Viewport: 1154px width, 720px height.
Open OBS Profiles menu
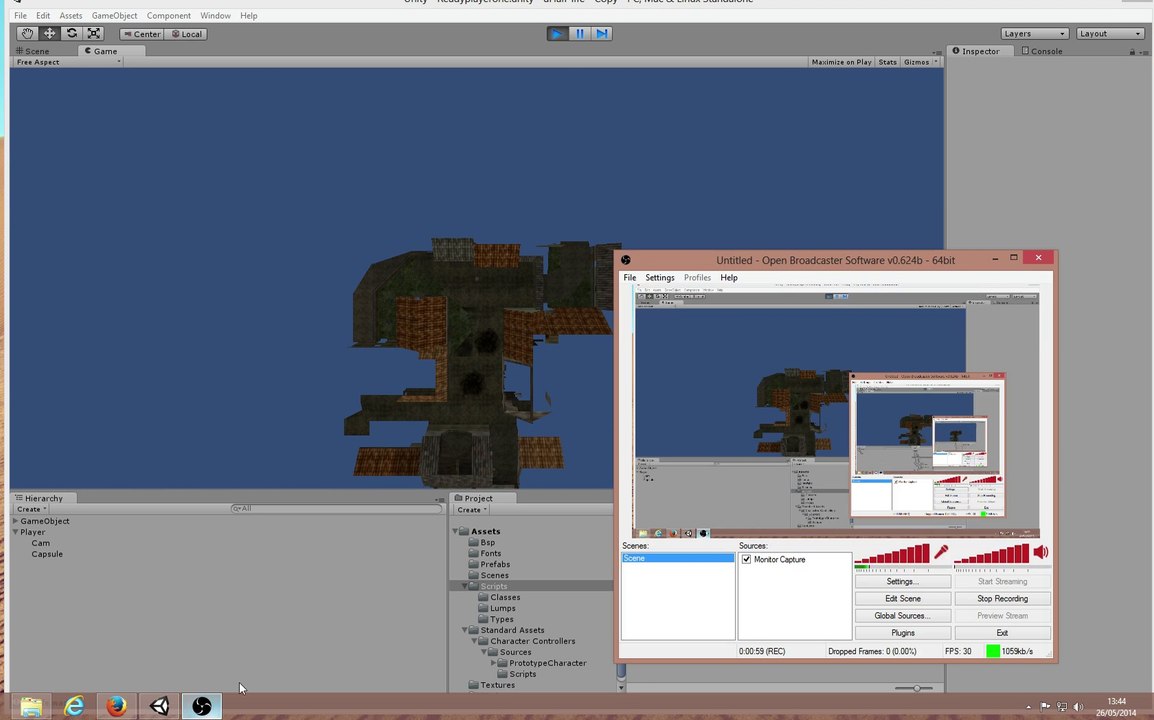point(697,278)
